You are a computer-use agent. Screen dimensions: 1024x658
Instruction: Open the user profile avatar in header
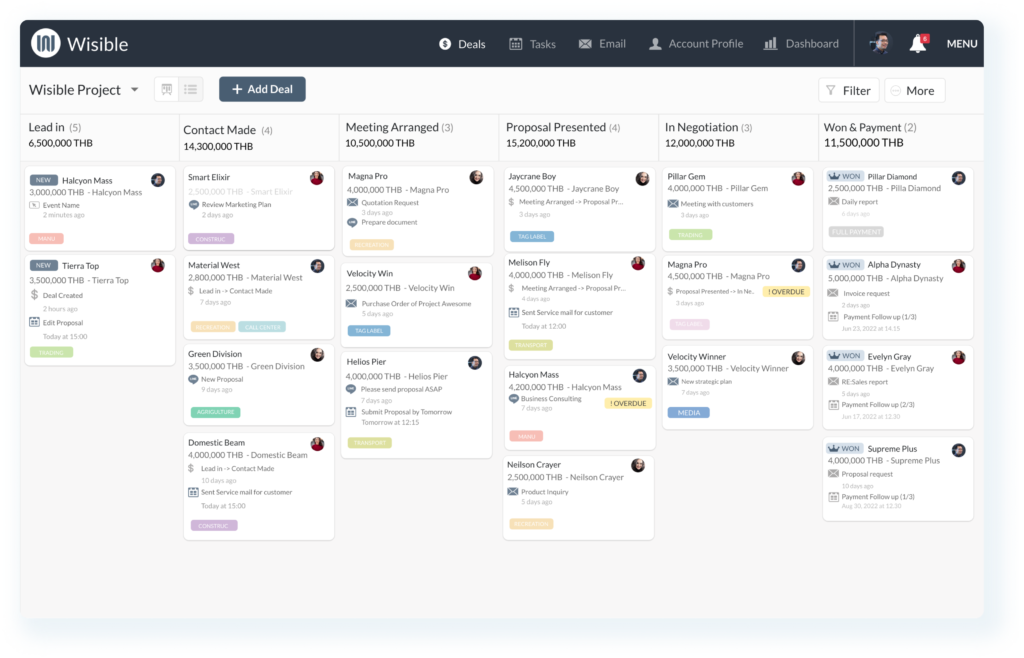point(880,44)
